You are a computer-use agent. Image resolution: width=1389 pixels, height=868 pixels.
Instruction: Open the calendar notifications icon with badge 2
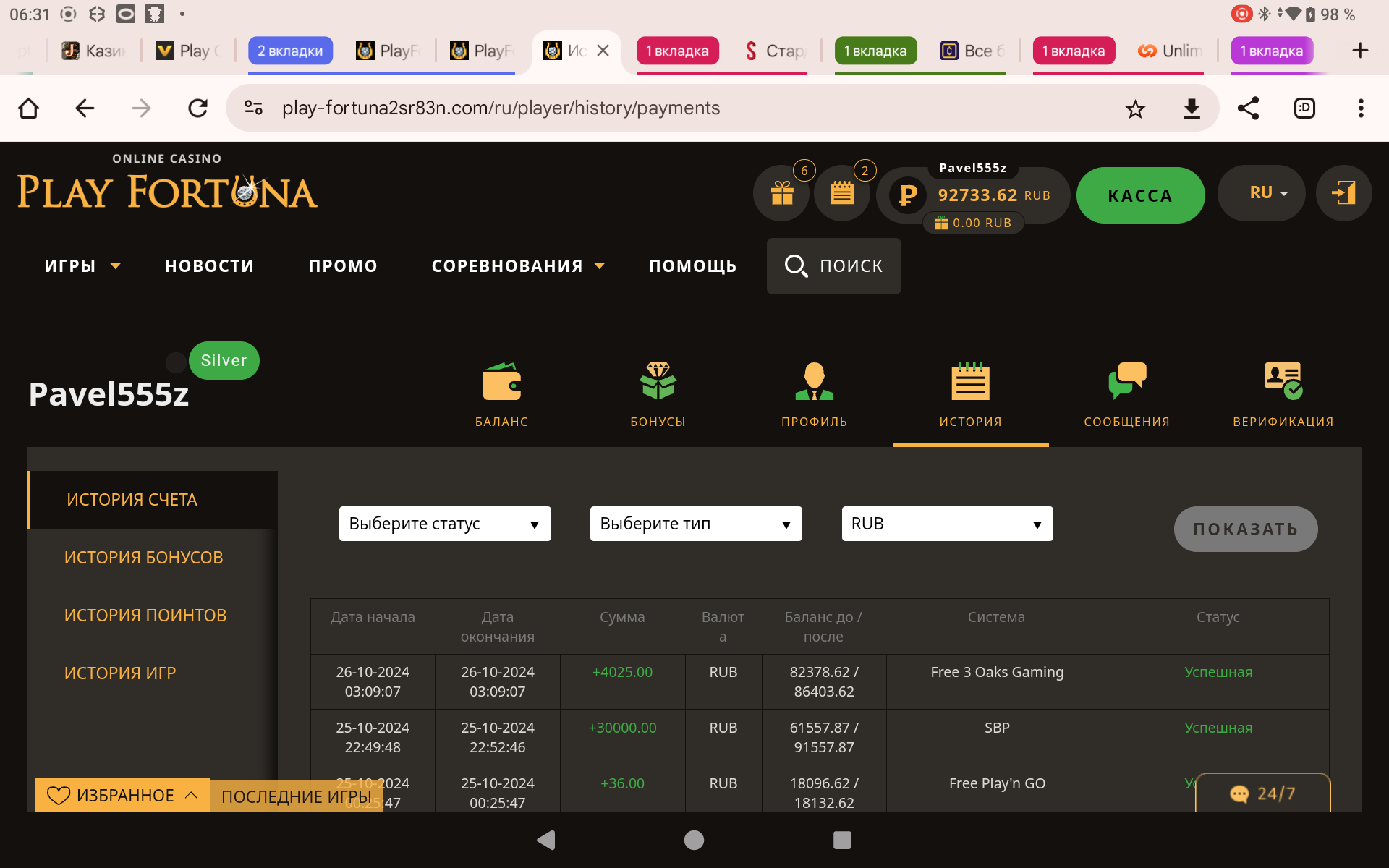(x=841, y=193)
